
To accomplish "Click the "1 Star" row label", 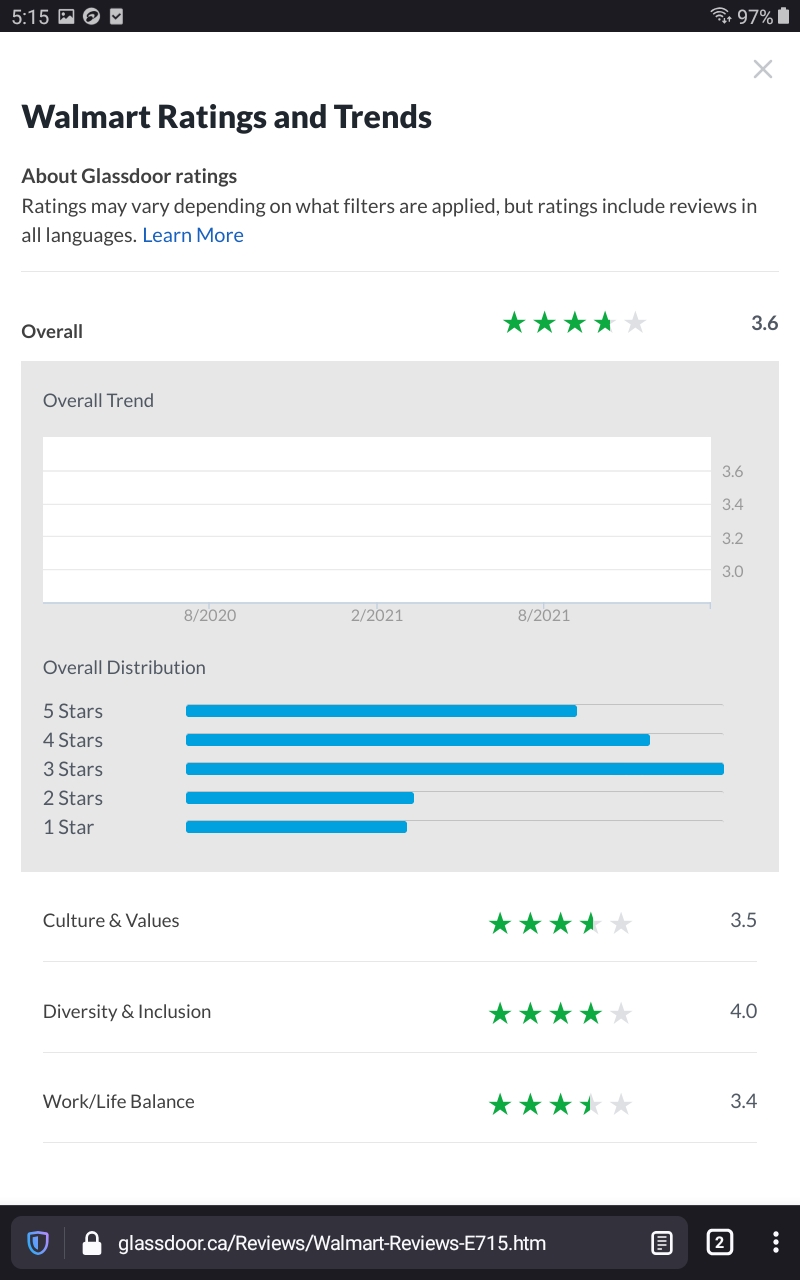I will point(68,827).
